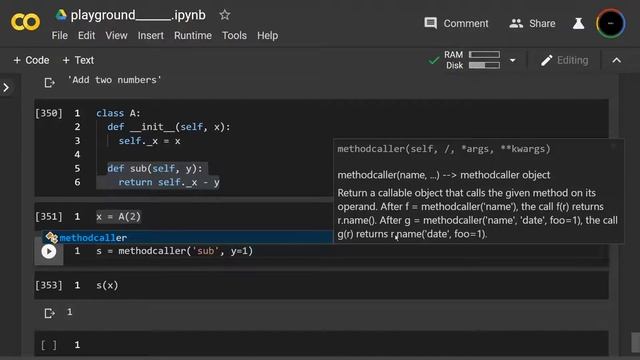
Task: Select the methodcaller autocomplete suggestion
Action: click(x=188, y=237)
